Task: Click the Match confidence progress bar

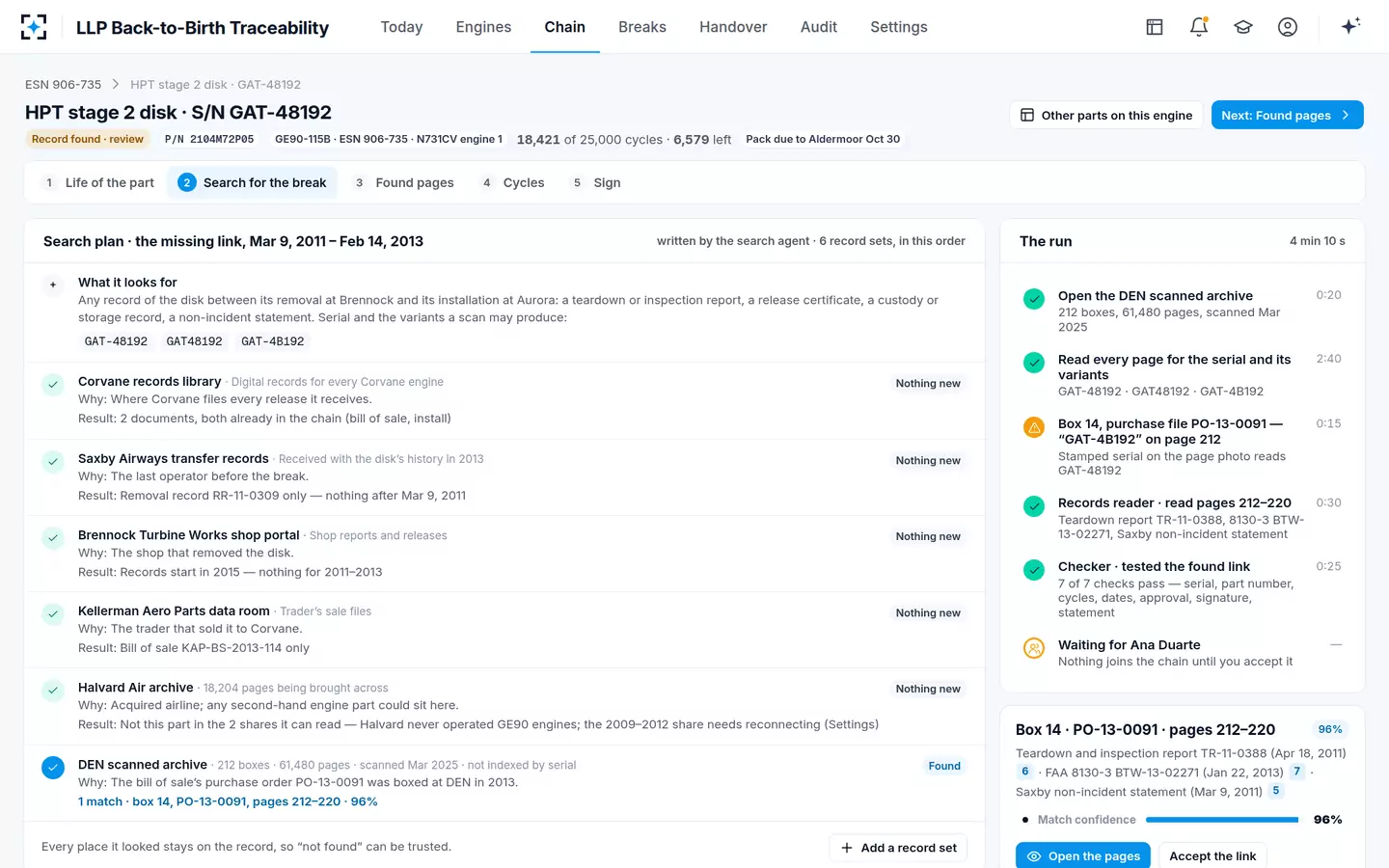Action: [1221, 820]
